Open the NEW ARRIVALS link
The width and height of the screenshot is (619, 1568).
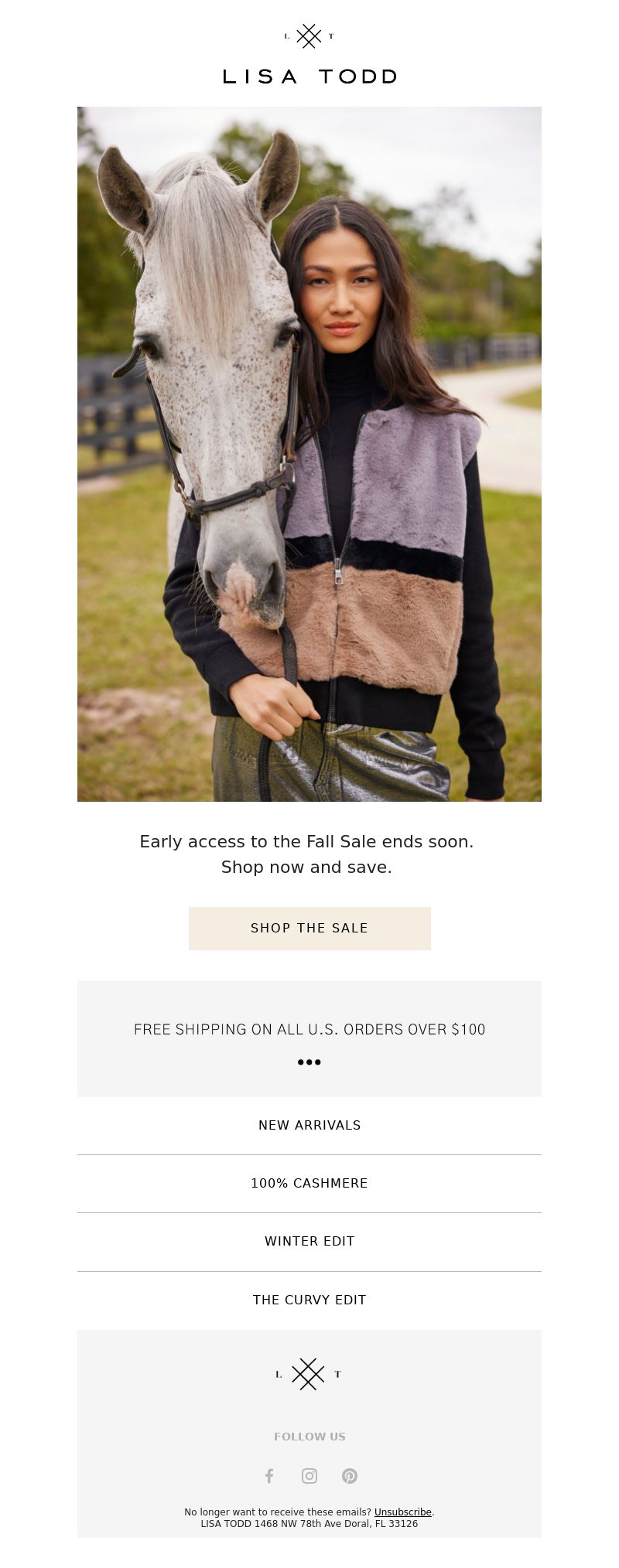point(309,1125)
